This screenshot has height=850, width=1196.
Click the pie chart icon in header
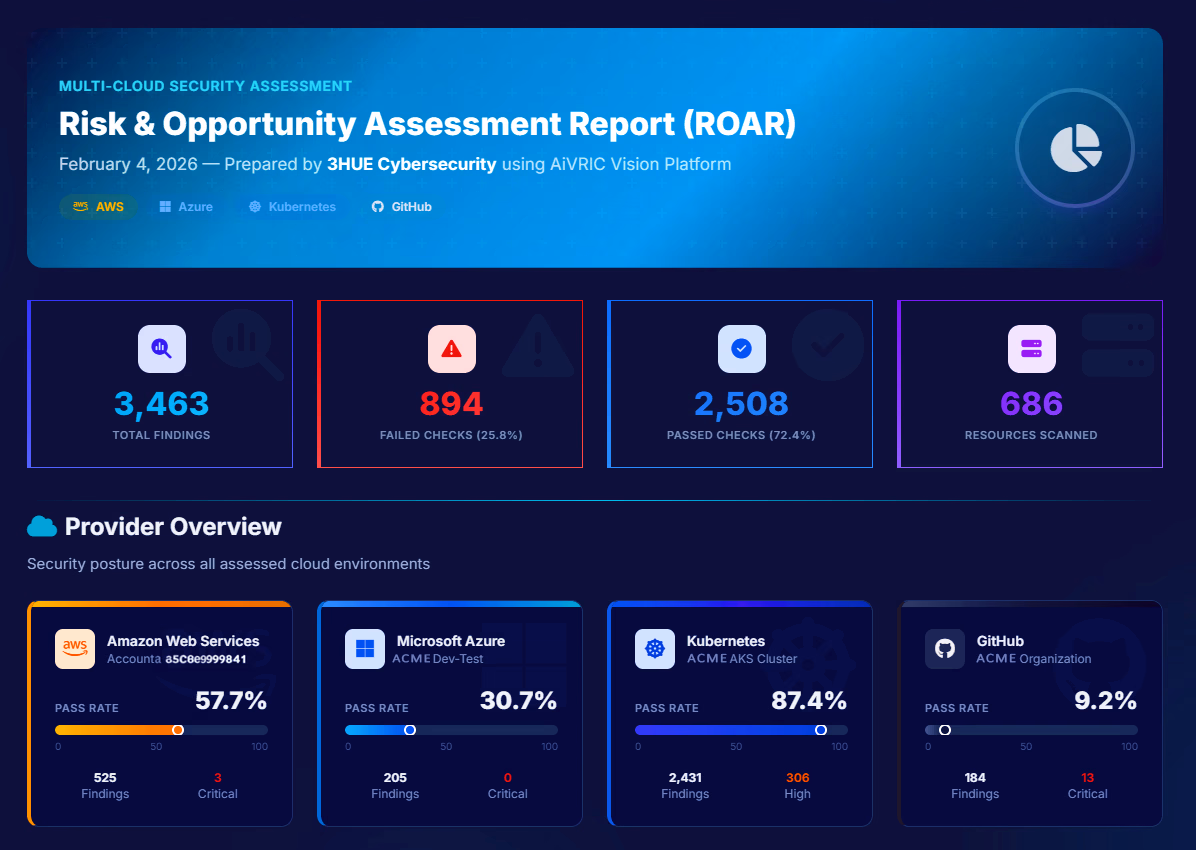point(1075,149)
